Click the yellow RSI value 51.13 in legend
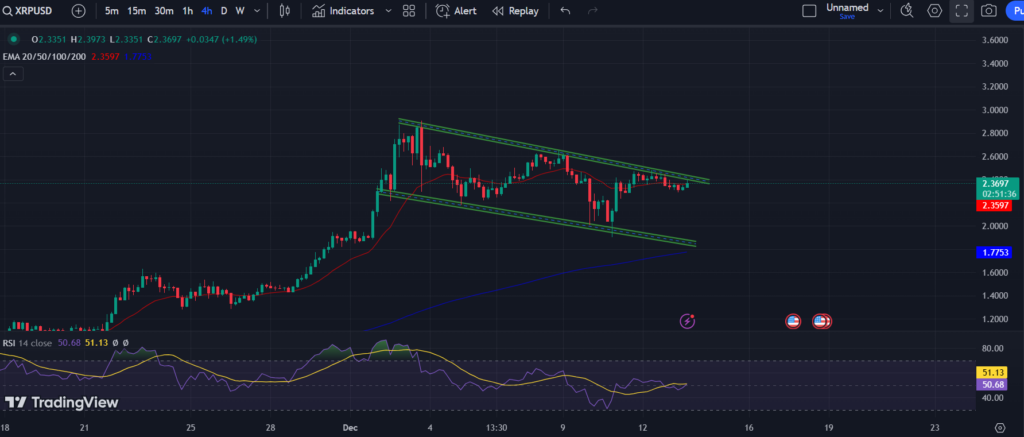Screen dimensions: 1024x437 95,342
